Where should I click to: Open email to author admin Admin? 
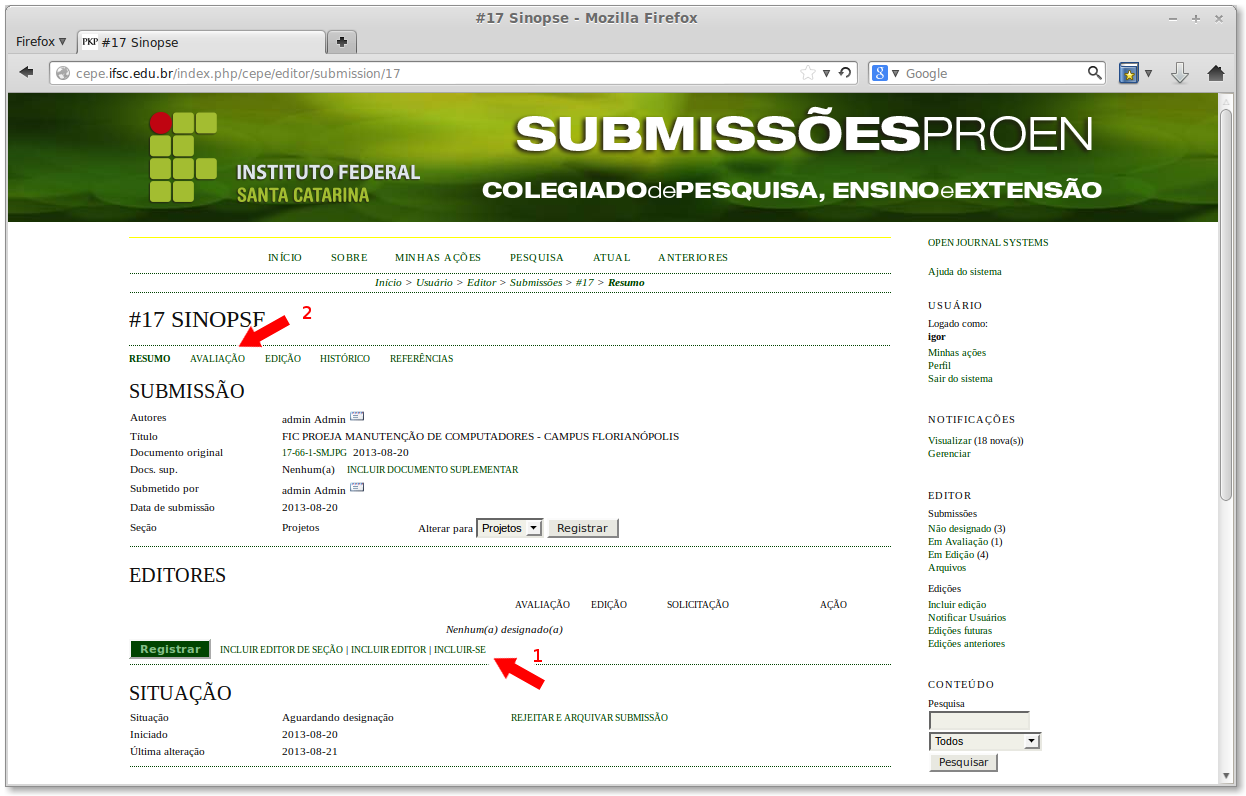(x=356, y=415)
